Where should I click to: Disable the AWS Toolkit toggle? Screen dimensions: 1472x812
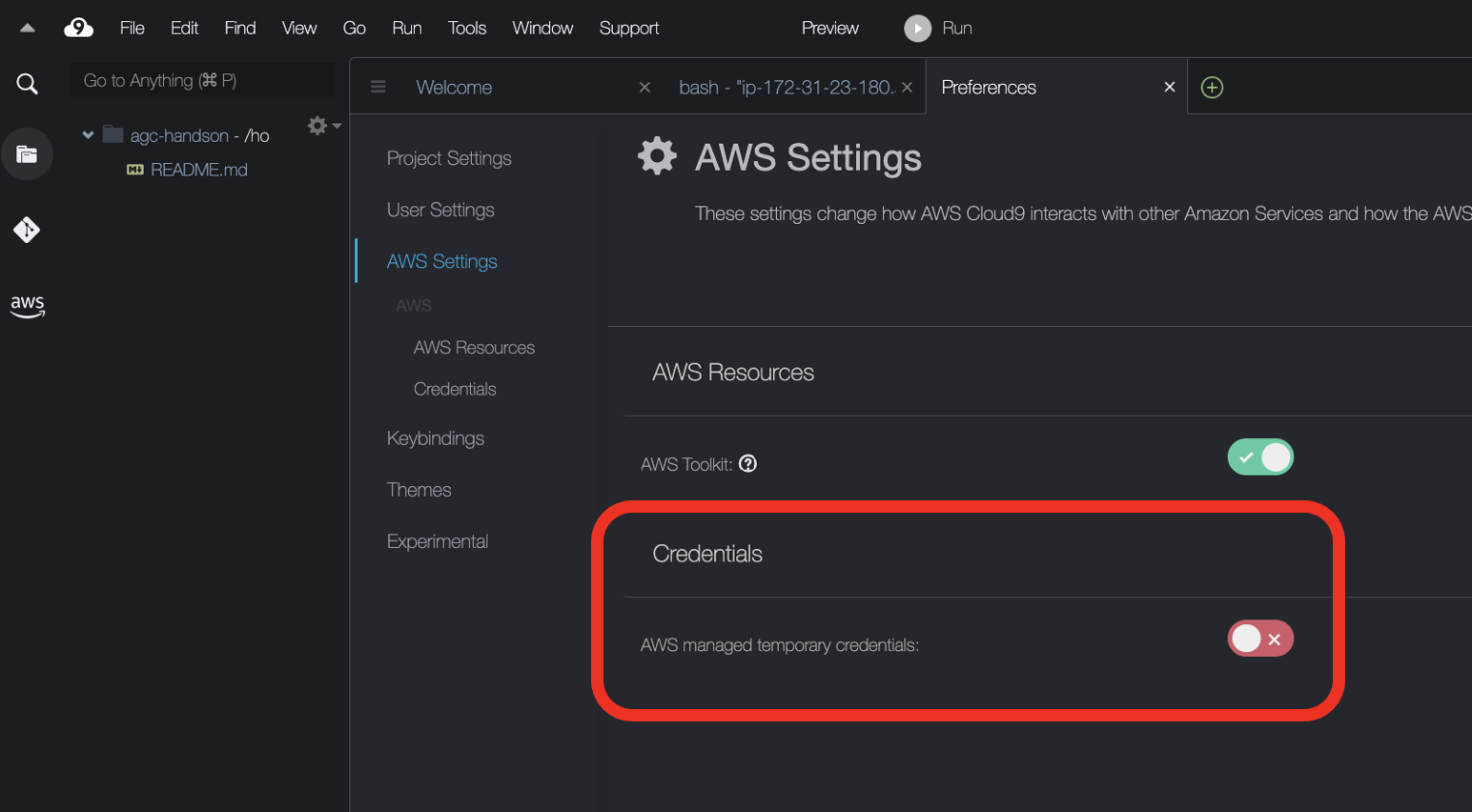tap(1260, 457)
